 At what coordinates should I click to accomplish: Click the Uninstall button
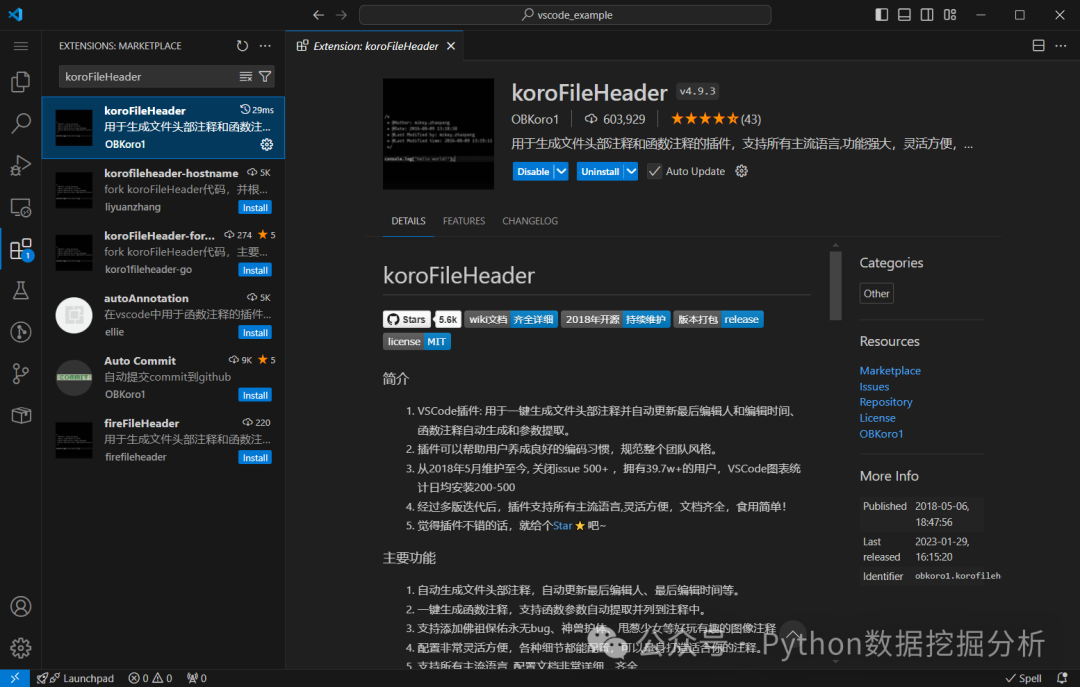coord(600,171)
